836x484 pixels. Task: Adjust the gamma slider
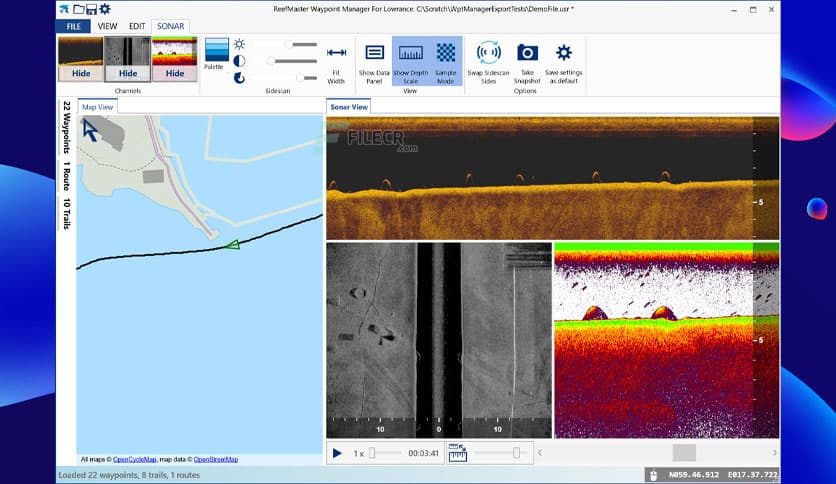(x=300, y=78)
